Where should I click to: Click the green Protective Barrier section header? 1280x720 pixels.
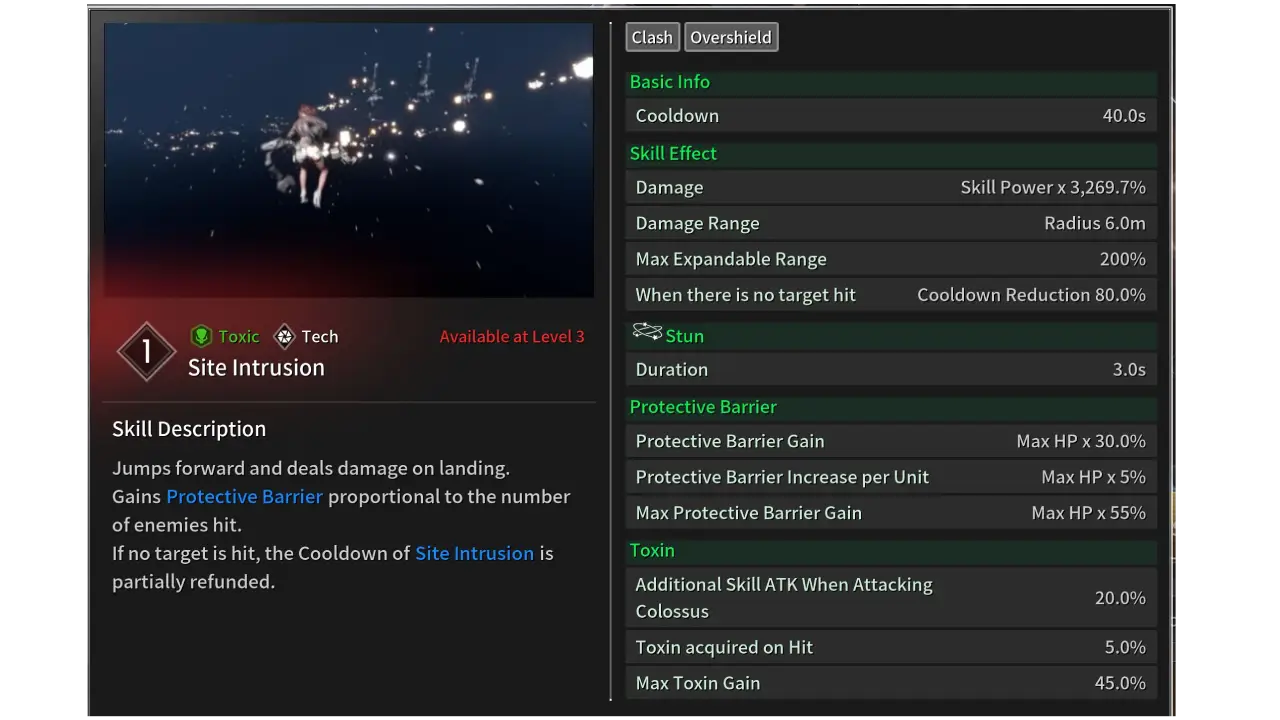[703, 407]
